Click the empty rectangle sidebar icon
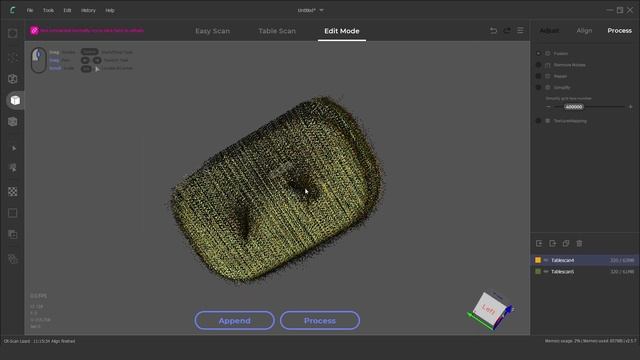Viewport: 640px width, 360px height. pyautogui.click(x=13, y=213)
